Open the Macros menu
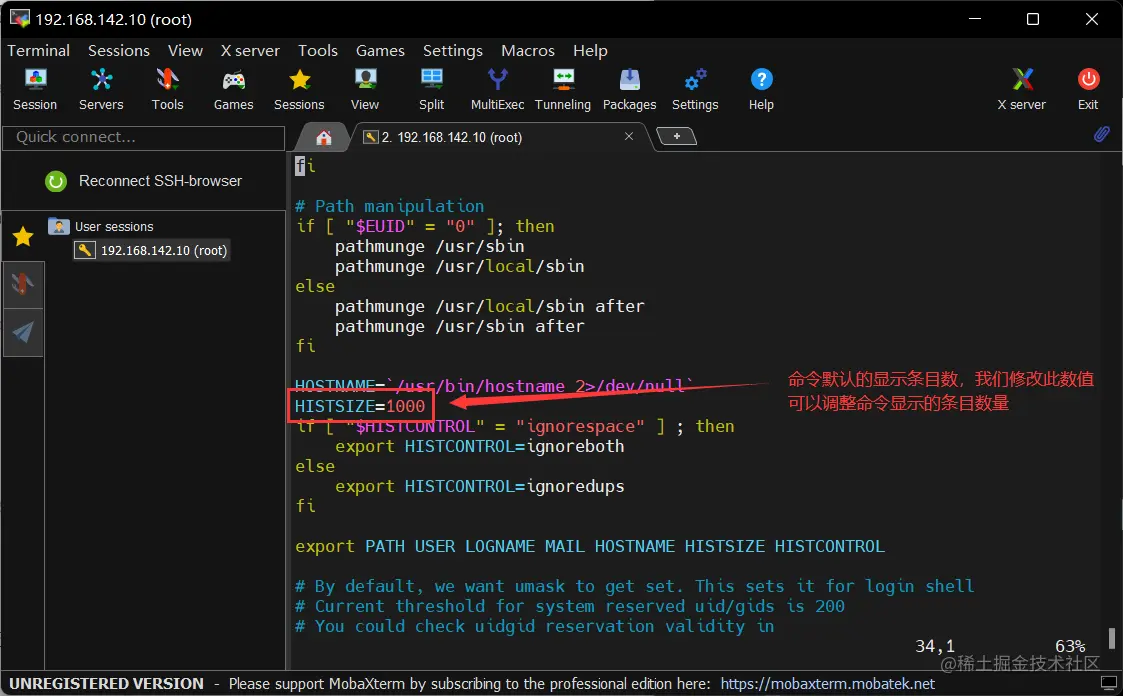This screenshot has width=1123, height=696. pyautogui.click(x=528, y=51)
